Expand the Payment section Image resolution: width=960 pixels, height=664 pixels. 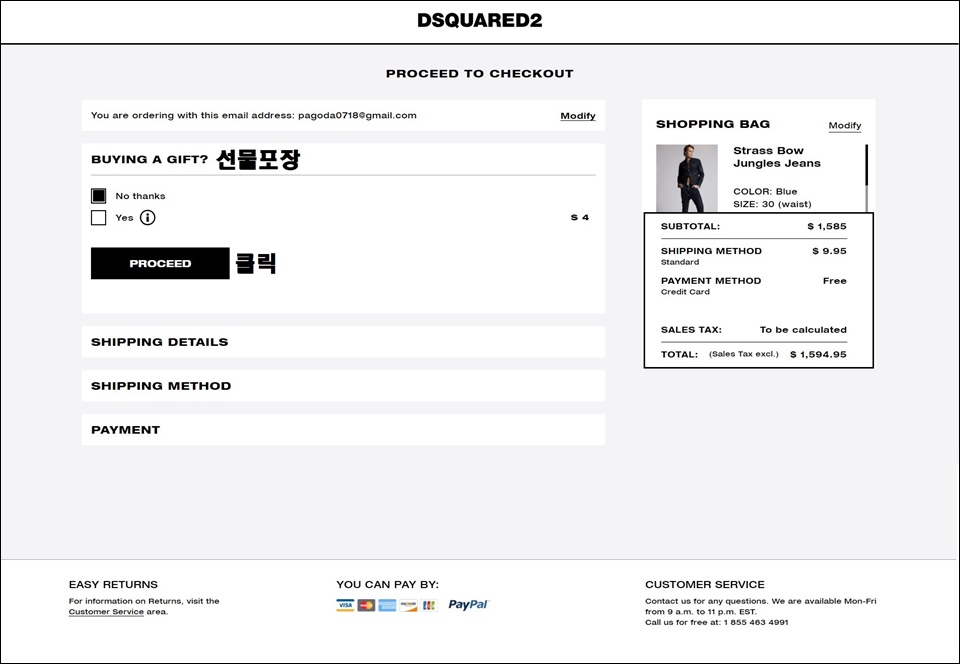(x=343, y=430)
